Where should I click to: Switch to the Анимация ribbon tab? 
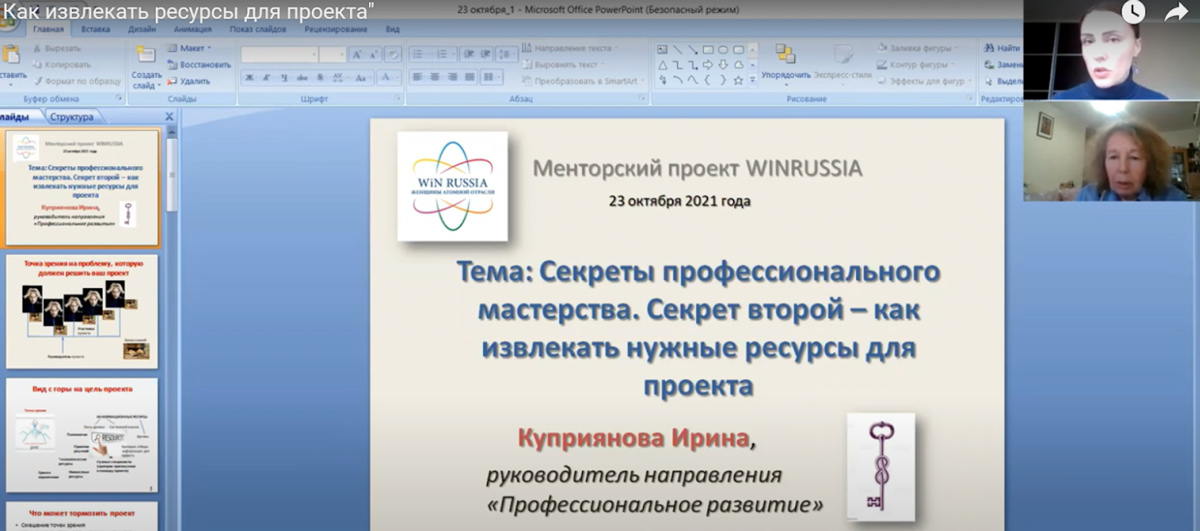click(193, 29)
